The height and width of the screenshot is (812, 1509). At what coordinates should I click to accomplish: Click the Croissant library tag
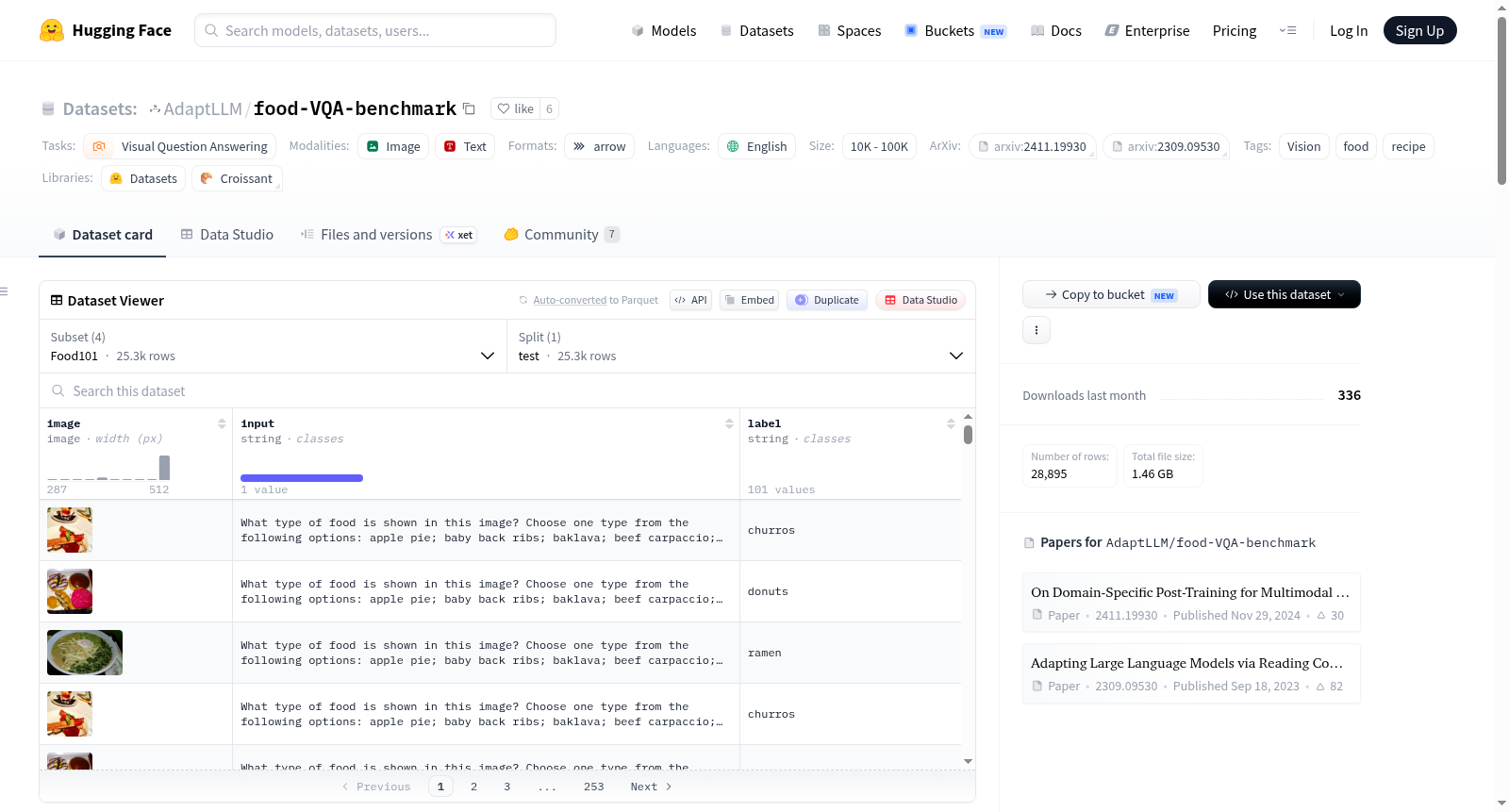pos(237,178)
